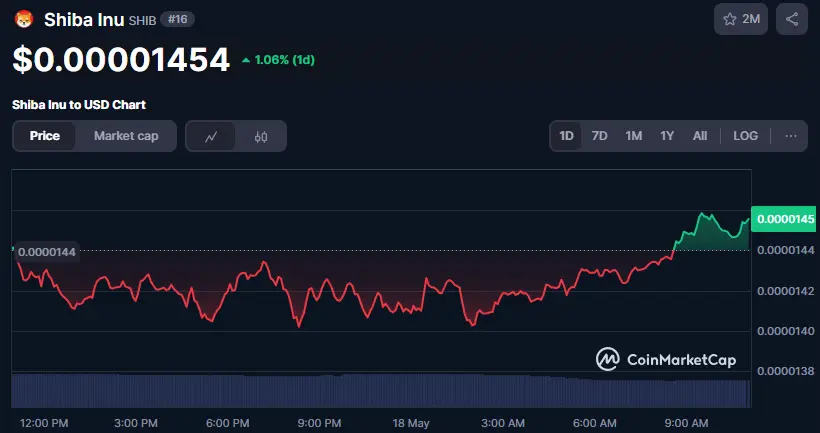Click the 12:00 PM time axis label

pos(44,423)
